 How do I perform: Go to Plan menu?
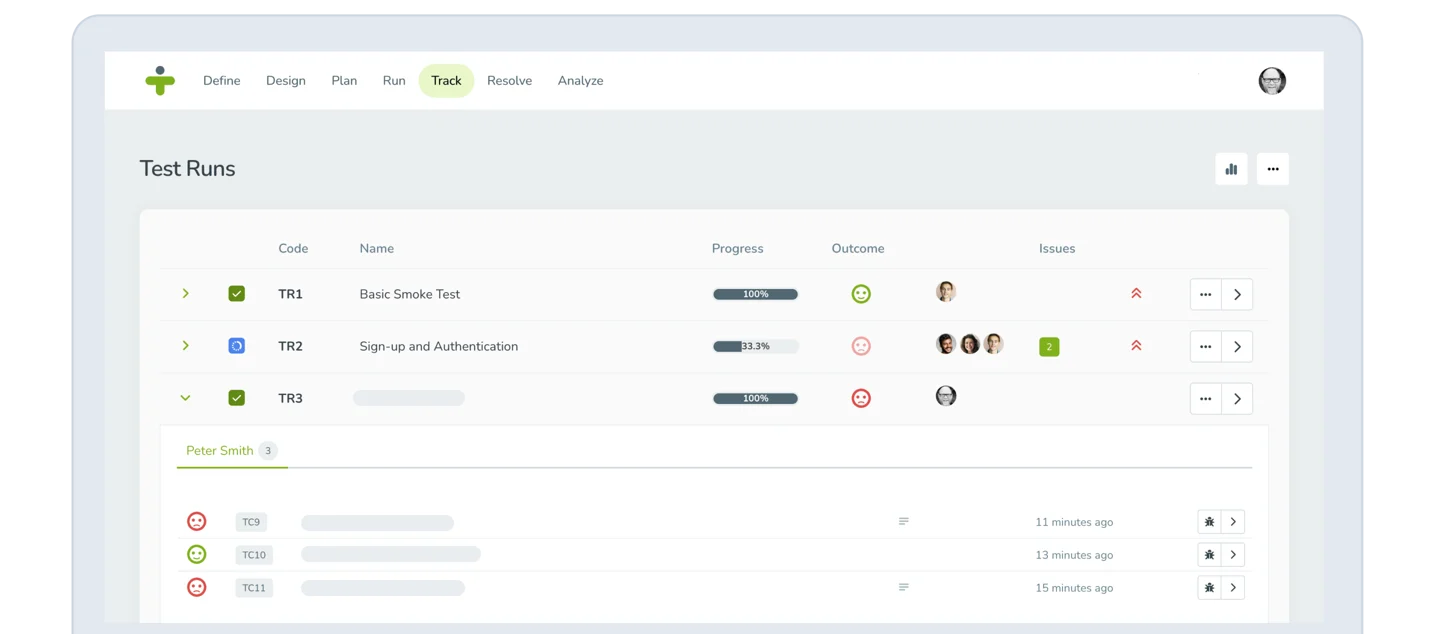click(x=344, y=81)
